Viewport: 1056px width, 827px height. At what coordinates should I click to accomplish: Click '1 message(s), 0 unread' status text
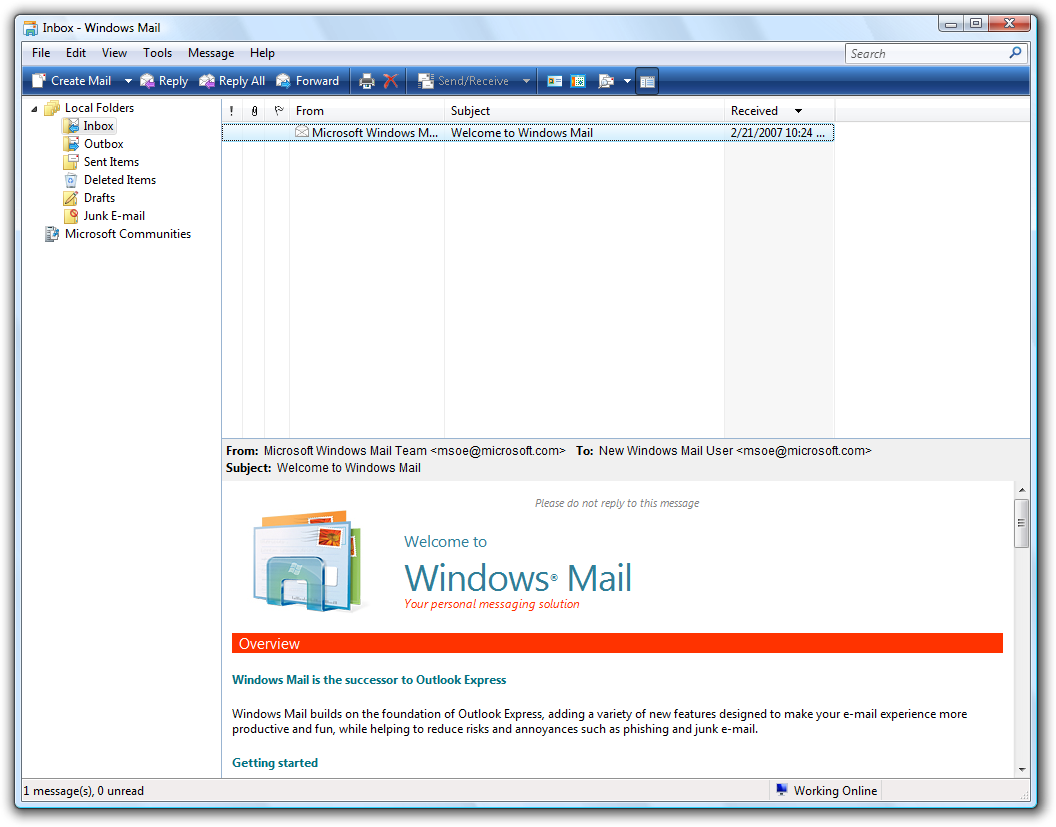coord(84,791)
